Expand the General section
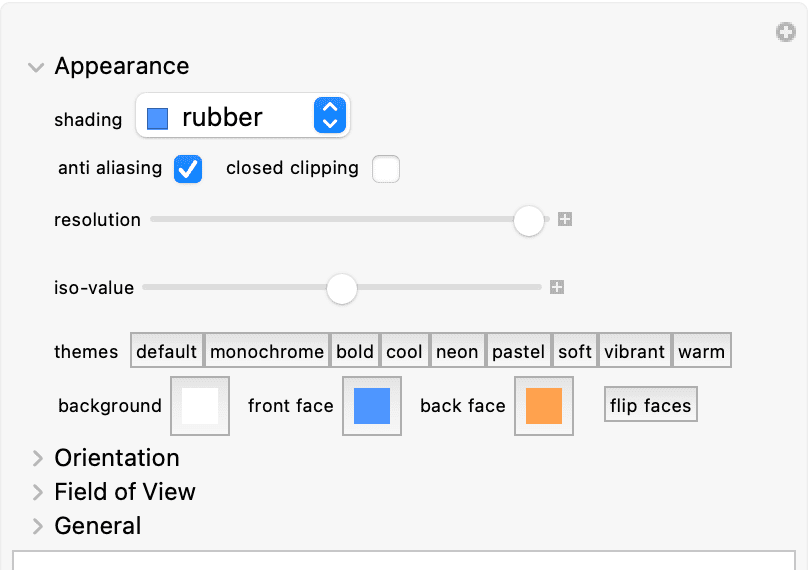Image resolution: width=808 pixels, height=570 pixels. click(38, 526)
